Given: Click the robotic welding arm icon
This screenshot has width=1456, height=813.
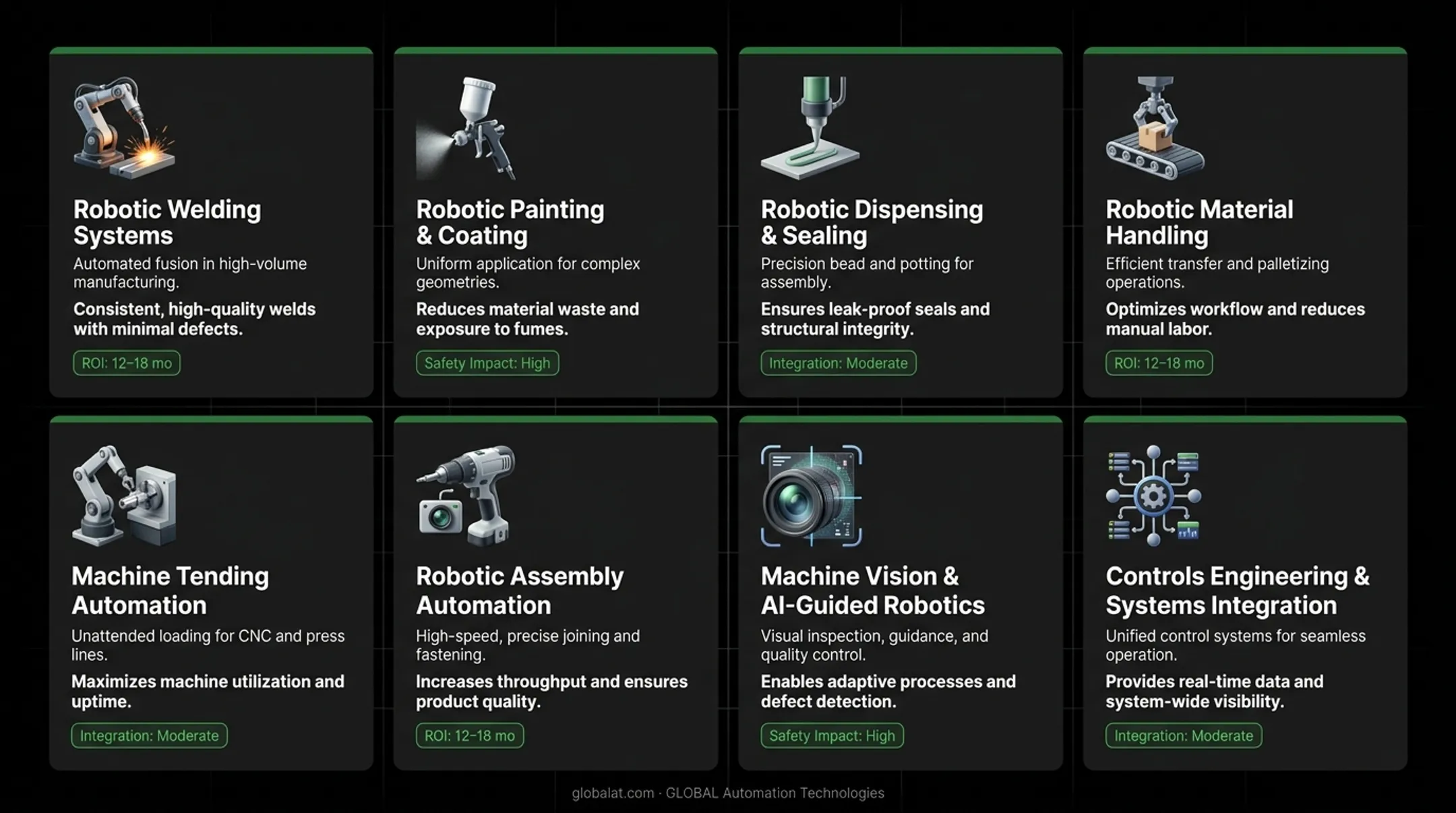Looking at the screenshot, I should coord(124,128).
